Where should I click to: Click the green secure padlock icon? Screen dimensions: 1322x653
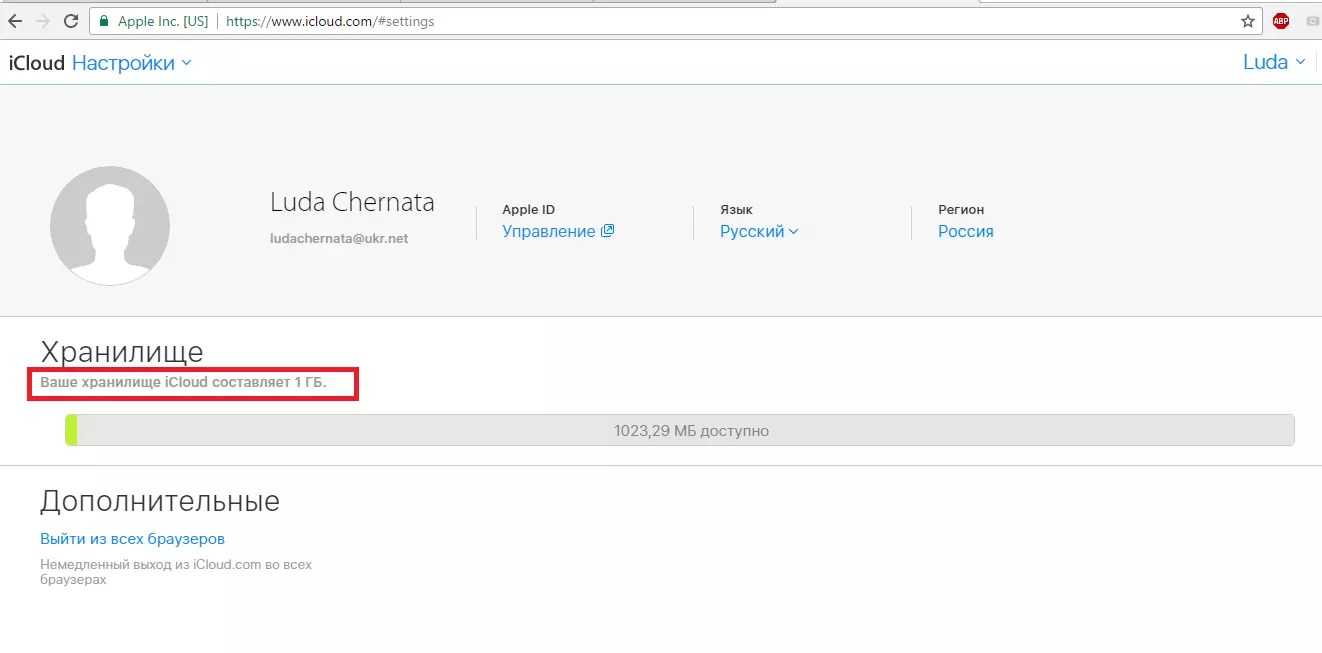[x=103, y=21]
